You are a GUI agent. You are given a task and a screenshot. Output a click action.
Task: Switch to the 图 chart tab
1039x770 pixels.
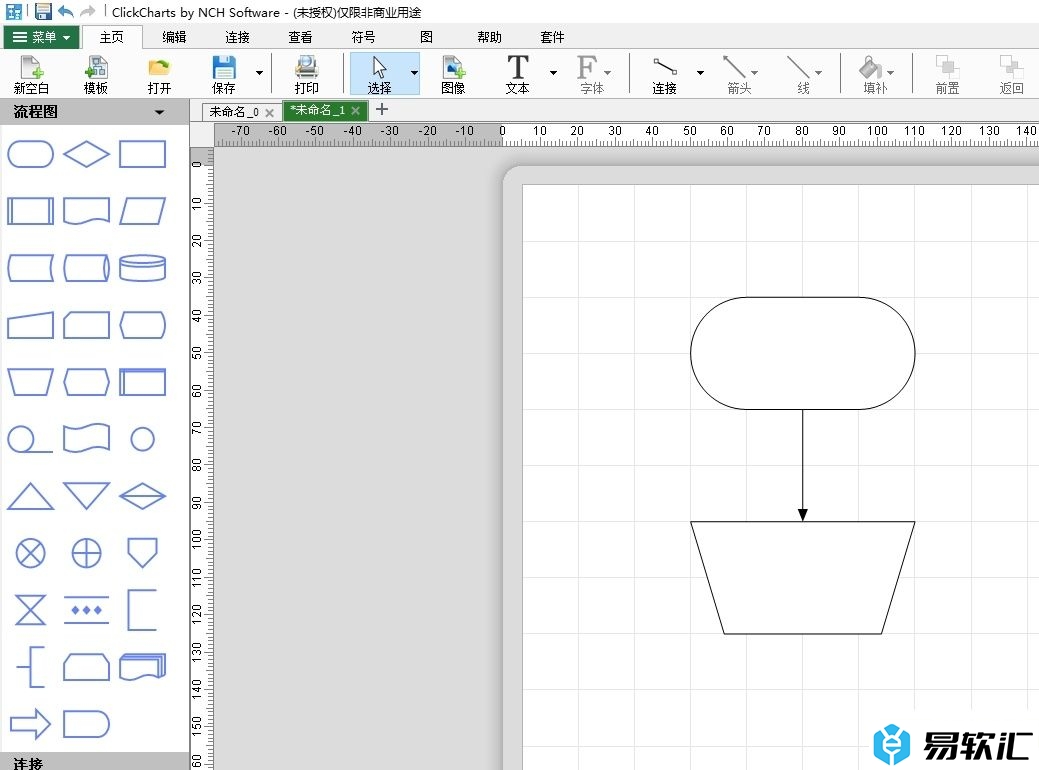(427, 37)
